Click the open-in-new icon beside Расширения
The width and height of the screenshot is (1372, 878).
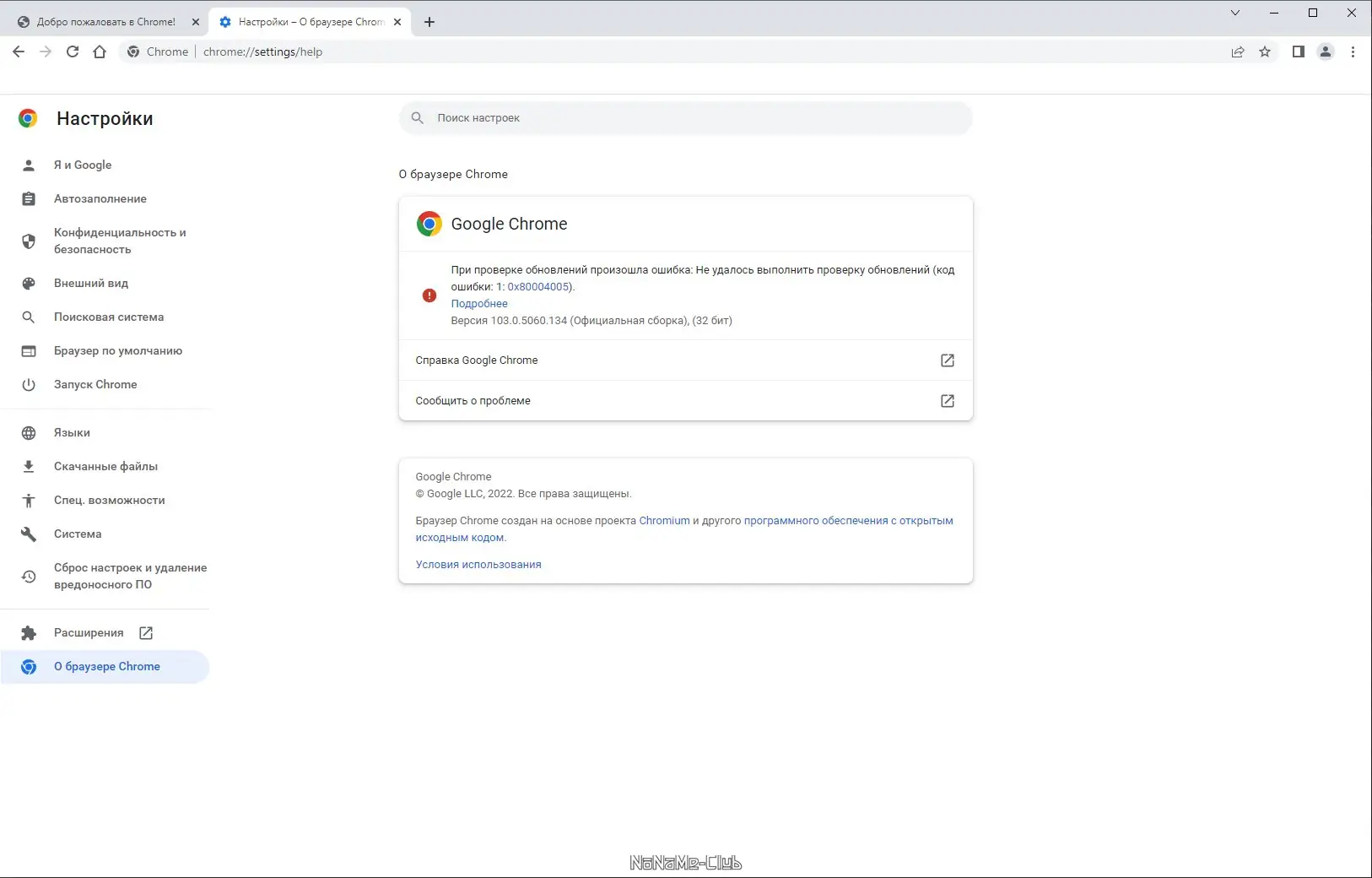(x=146, y=632)
